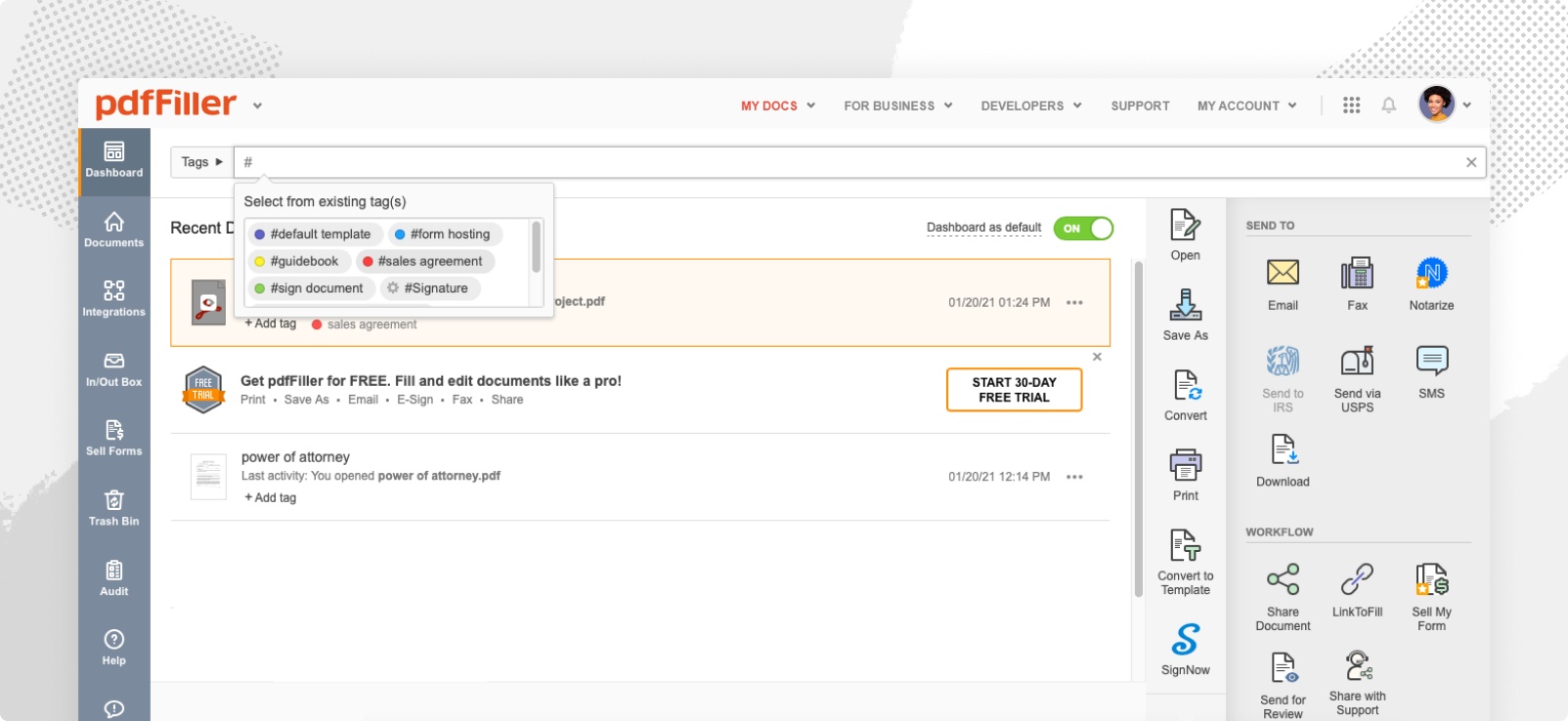Click the document list scrollbar

(x=1138, y=429)
